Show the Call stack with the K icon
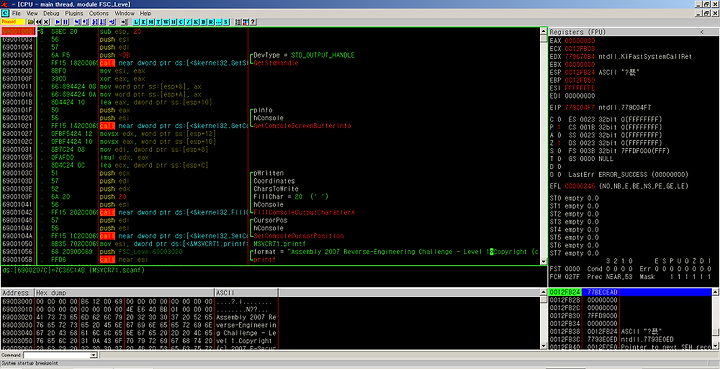720x369 pixels. (196, 22)
